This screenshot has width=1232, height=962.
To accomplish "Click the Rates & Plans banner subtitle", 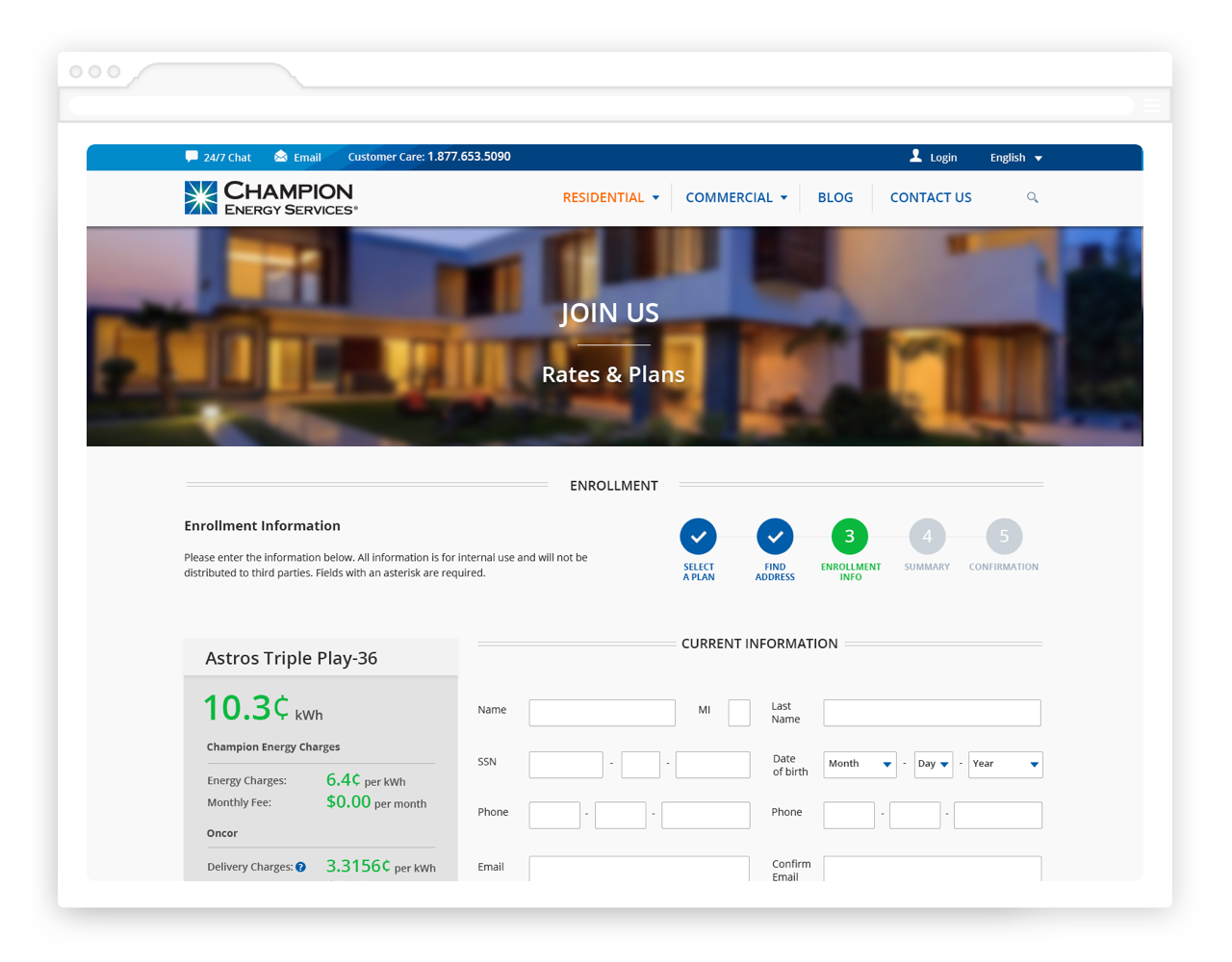I will click(613, 374).
